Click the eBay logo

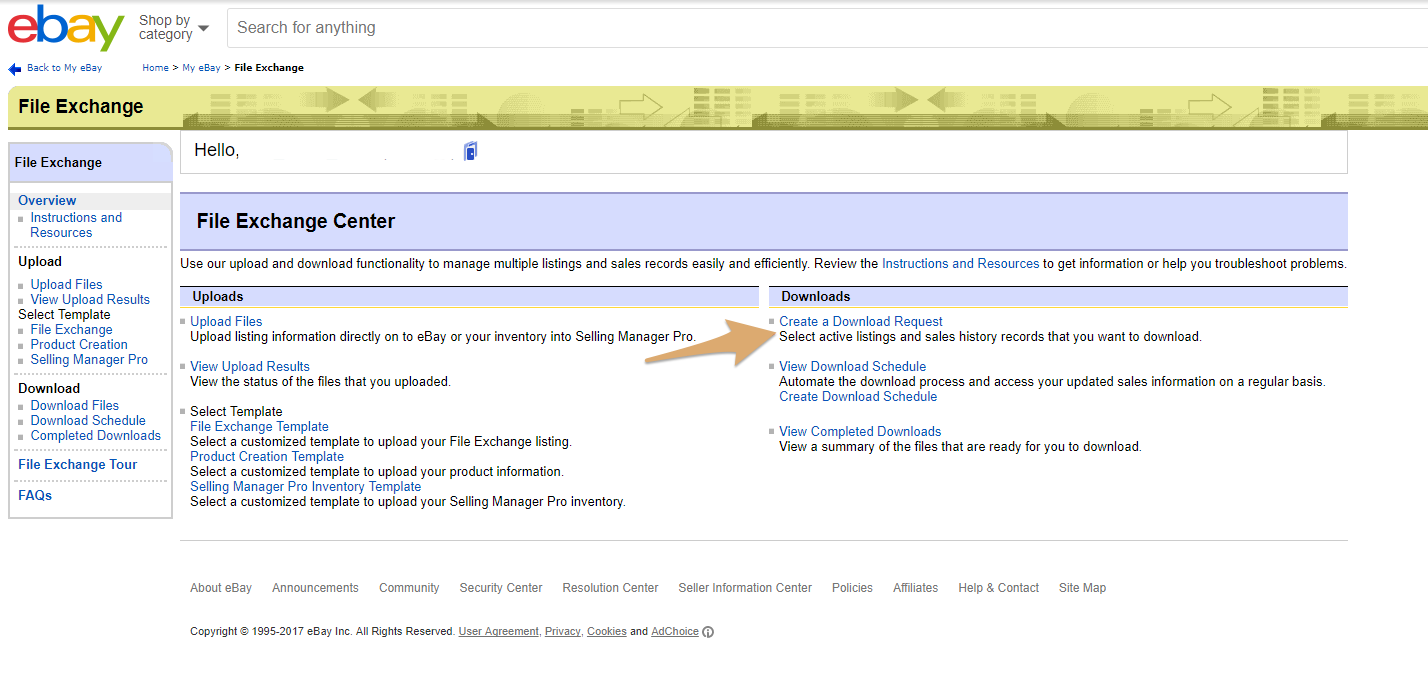point(66,28)
